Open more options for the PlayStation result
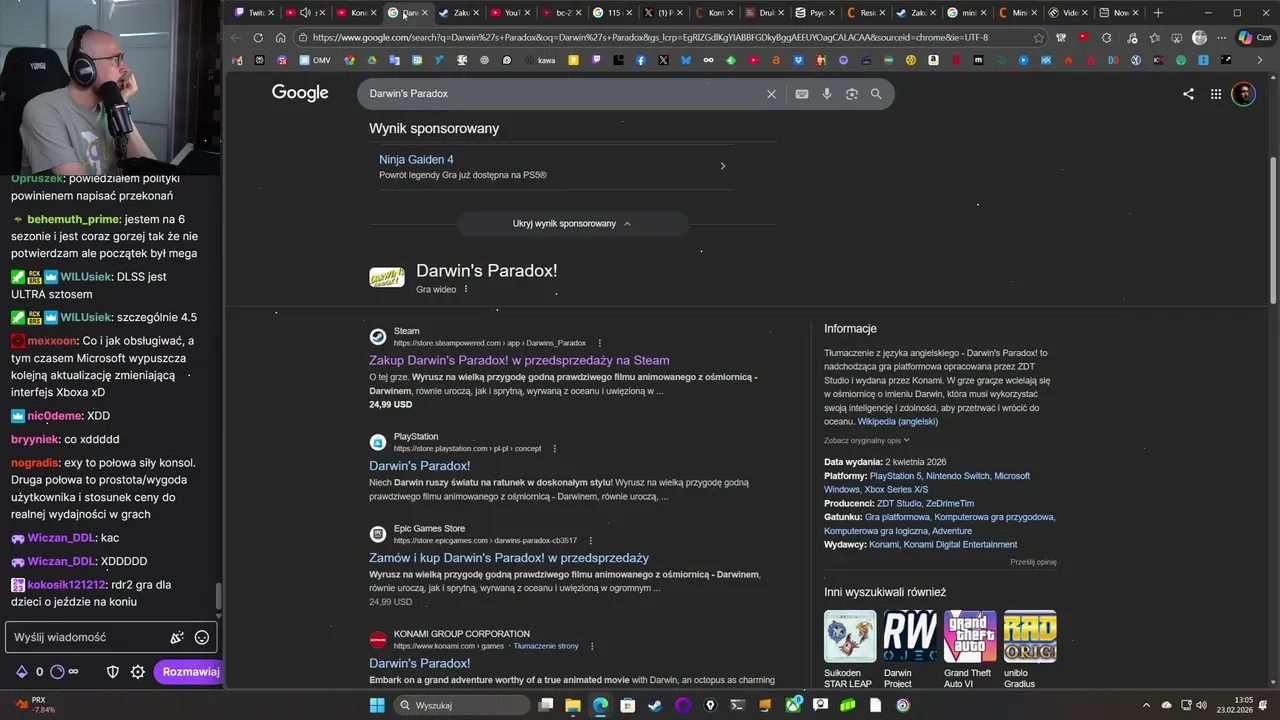1280x720 pixels. [555, 448]
